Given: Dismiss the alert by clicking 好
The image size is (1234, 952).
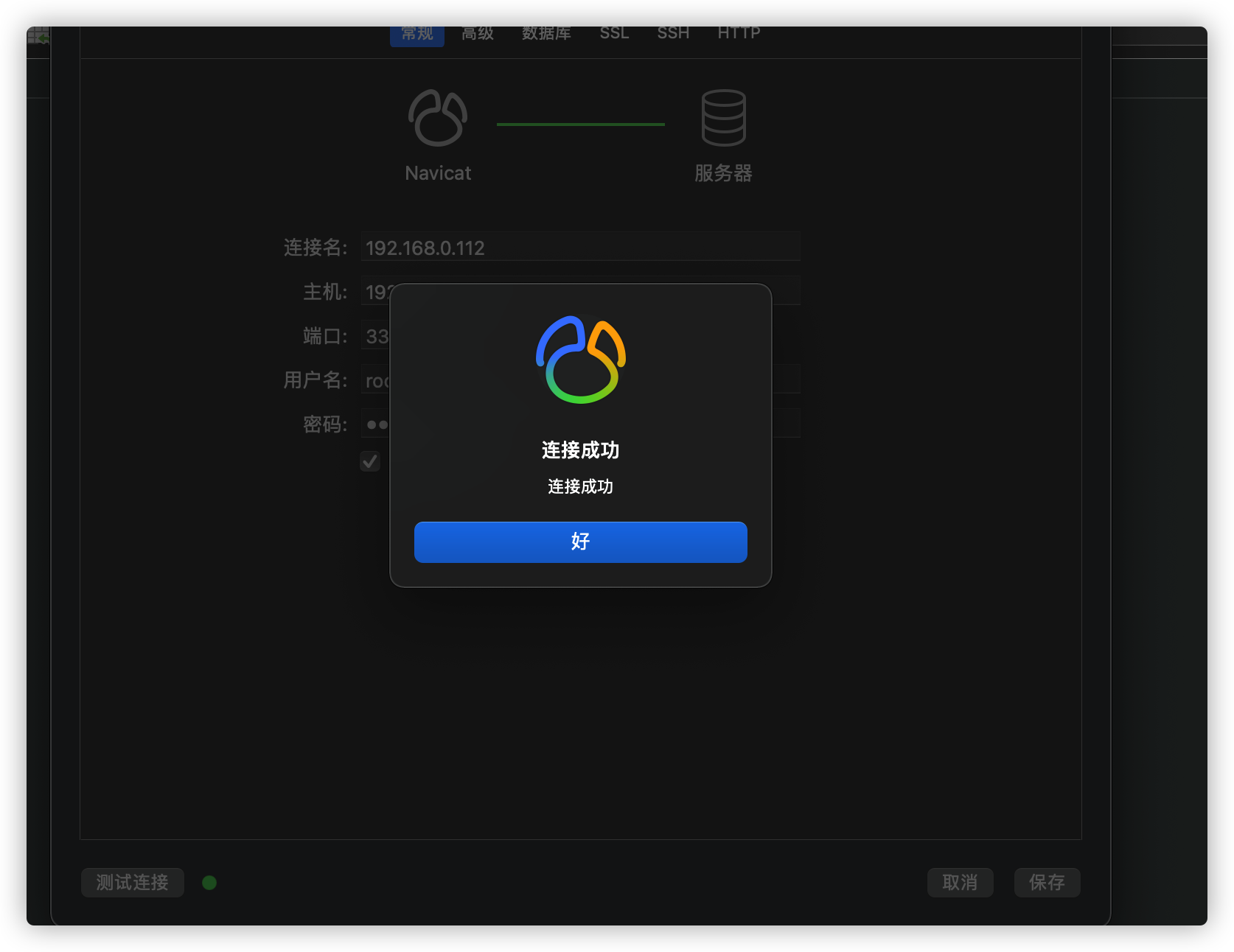Looking at the screenshot, I should tap(580, 542).
